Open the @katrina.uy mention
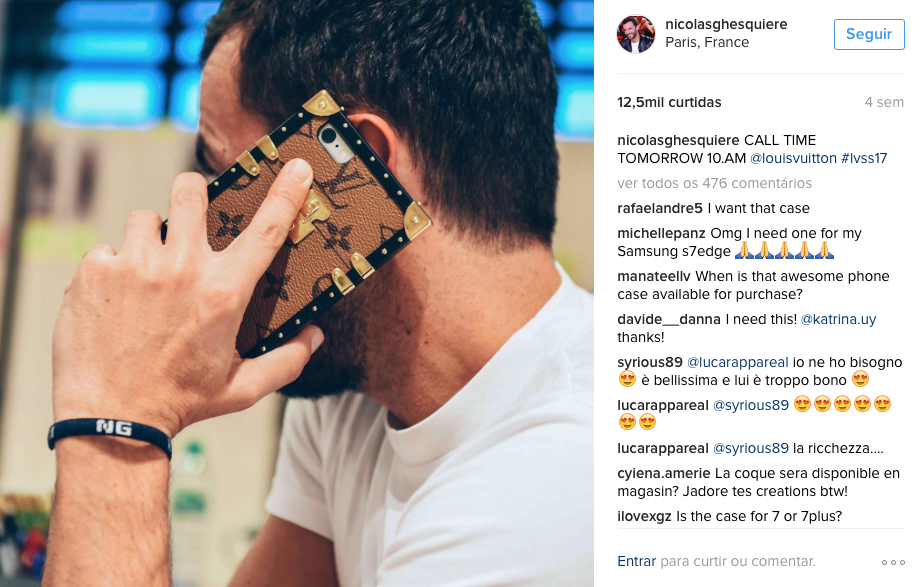 [838, 319]
